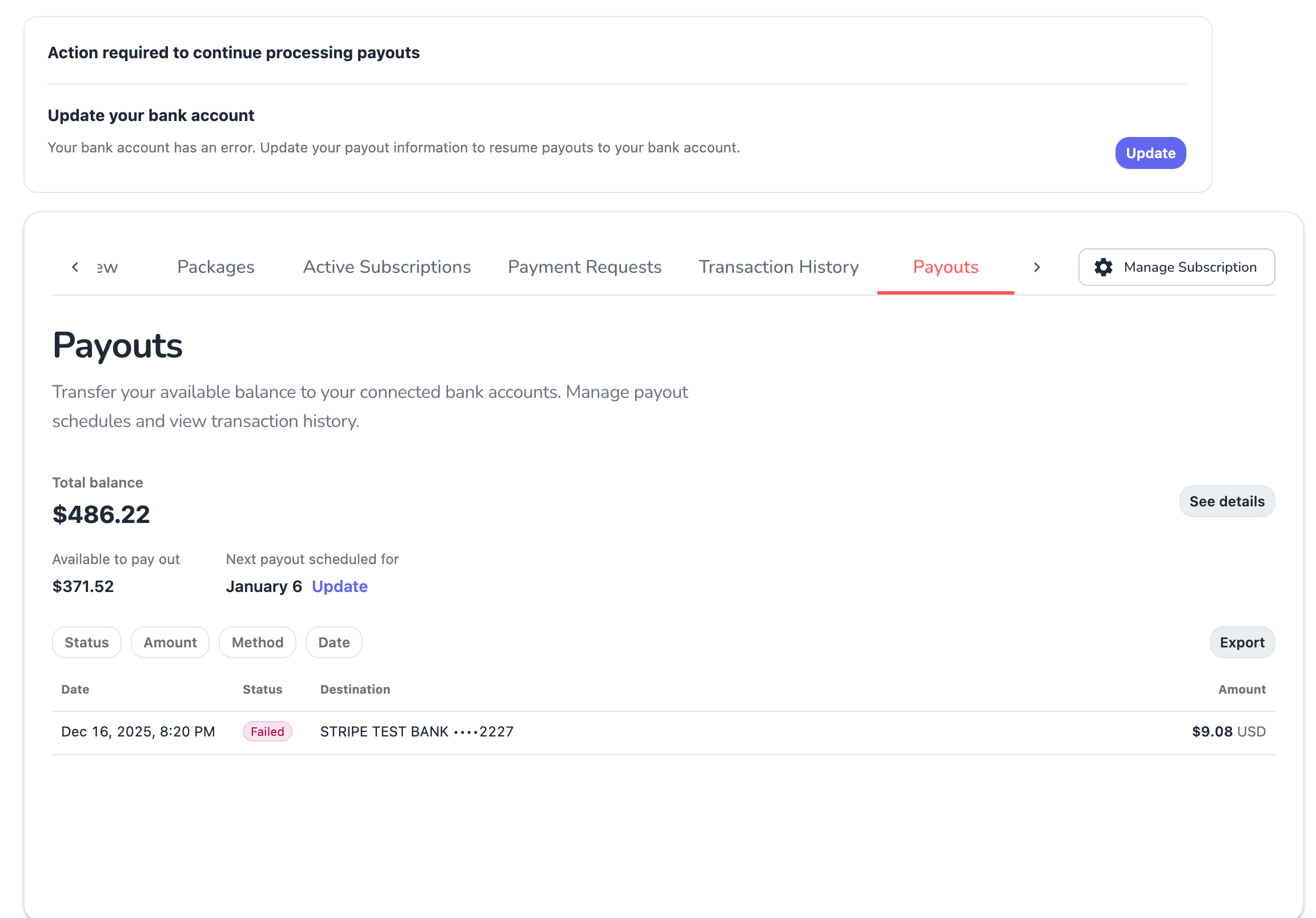
Task: Click the Date column header
Action: coord(75,689)
